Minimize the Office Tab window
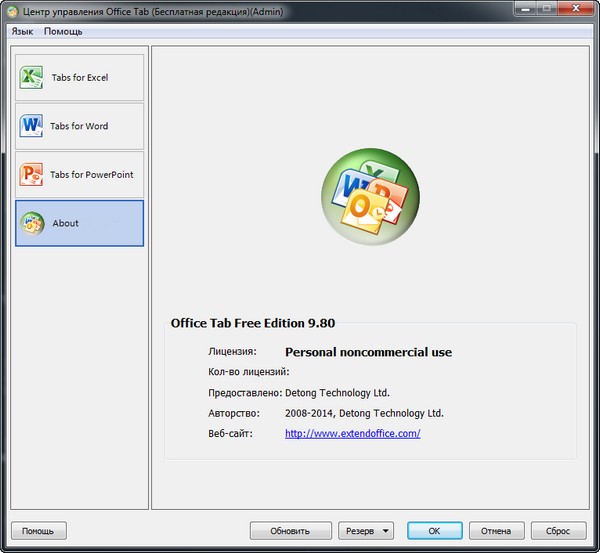 (x=525, y=8)
